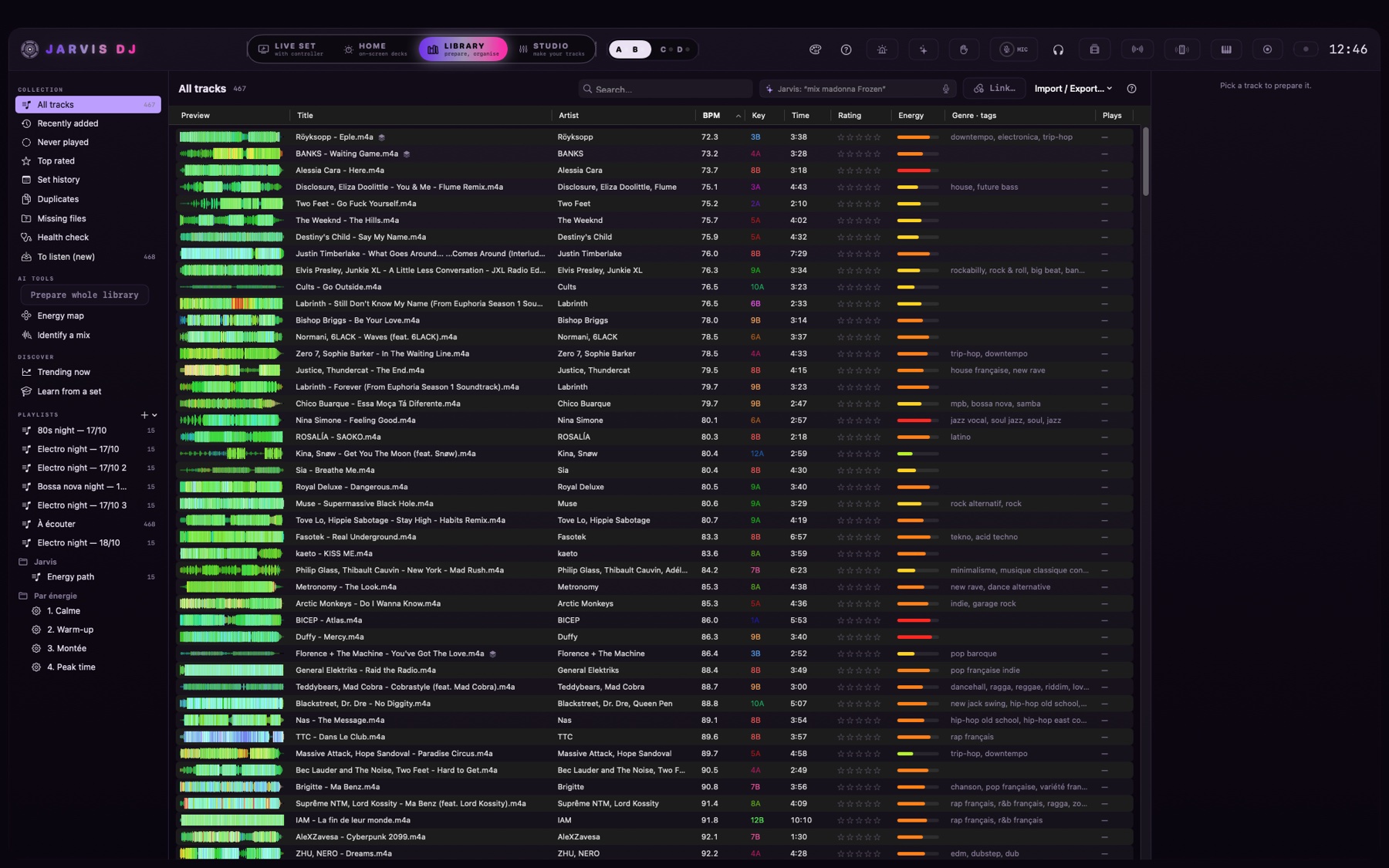Click the broadcast signal icon
Screen dimensions: 1389x868
pyautogui.click(x=1137, y=49)
